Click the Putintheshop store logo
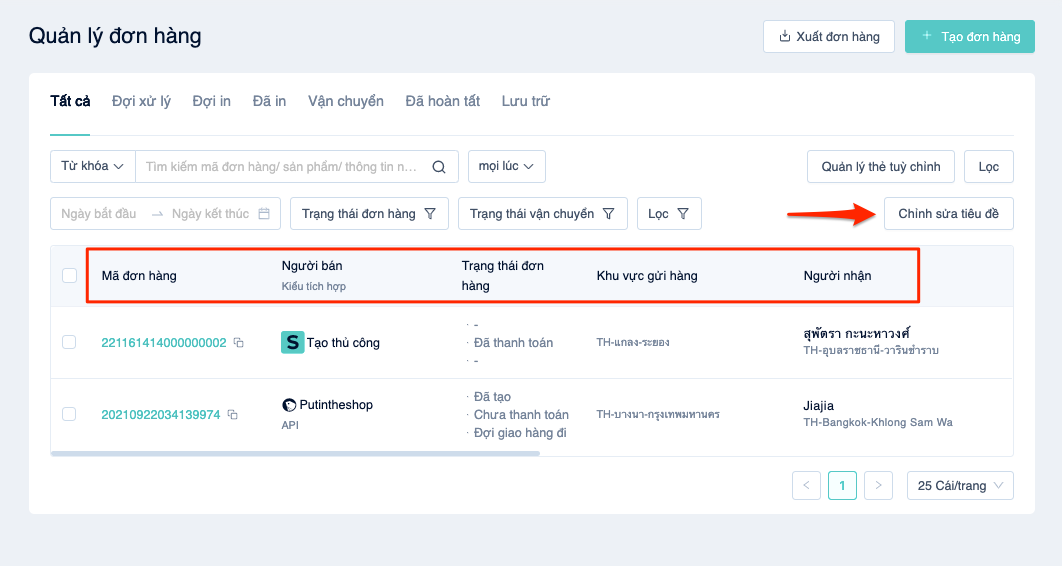Viewport: 1062px width, 566px height. 289,405
